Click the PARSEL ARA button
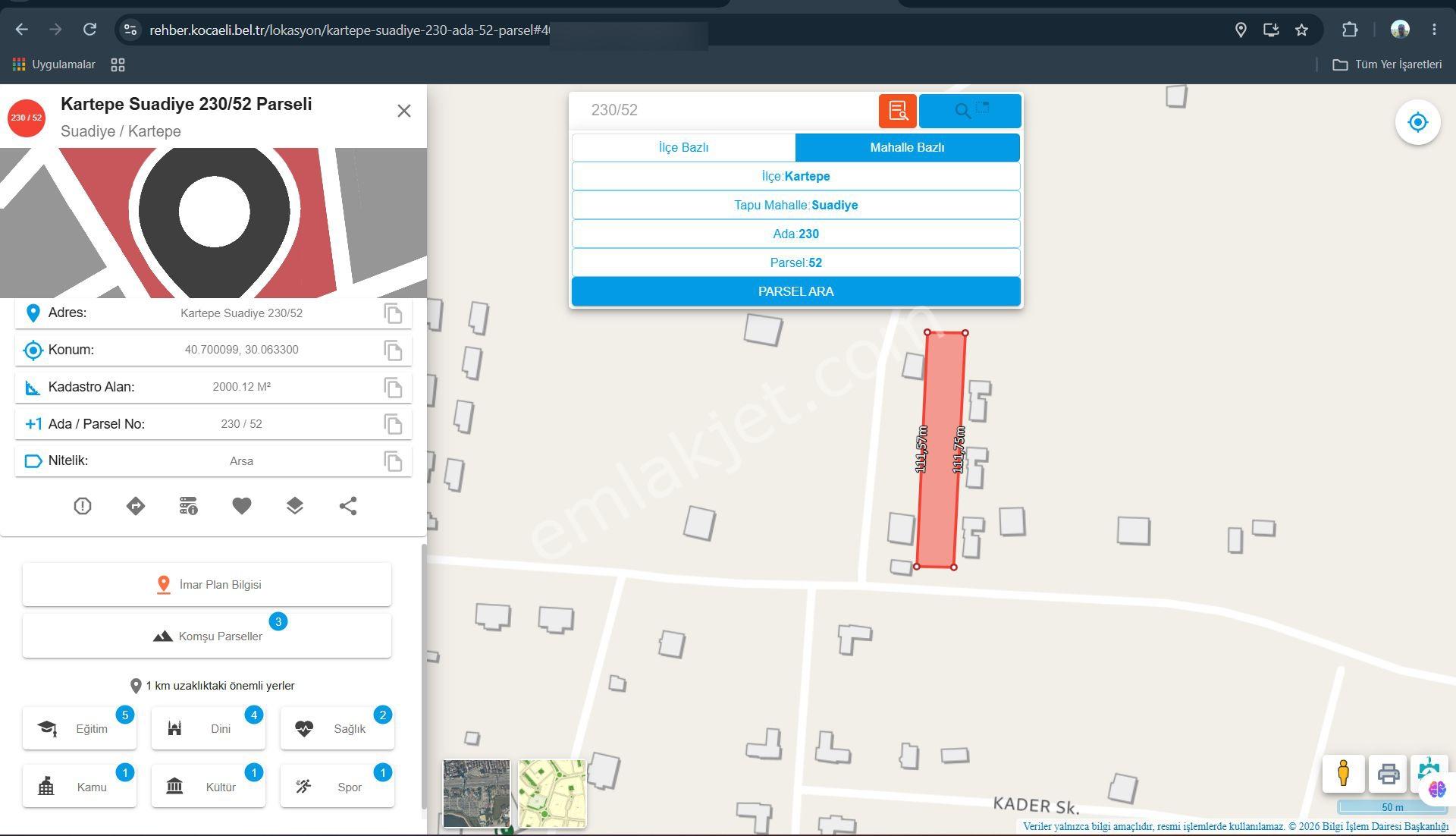This screenshot has width=1456, height=836. pos(795,292)
